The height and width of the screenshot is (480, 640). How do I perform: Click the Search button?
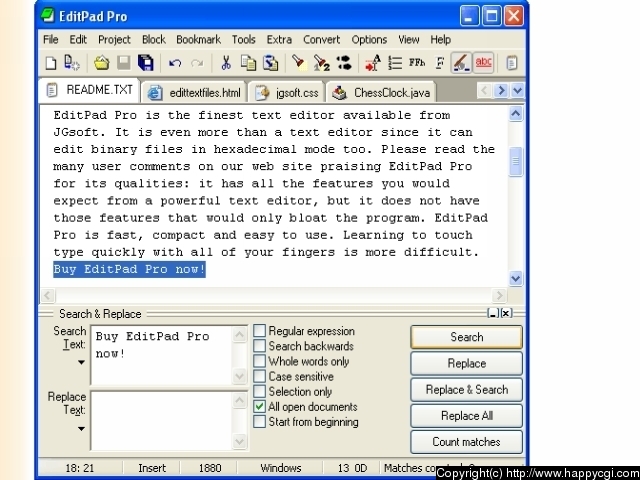[467, 337]
